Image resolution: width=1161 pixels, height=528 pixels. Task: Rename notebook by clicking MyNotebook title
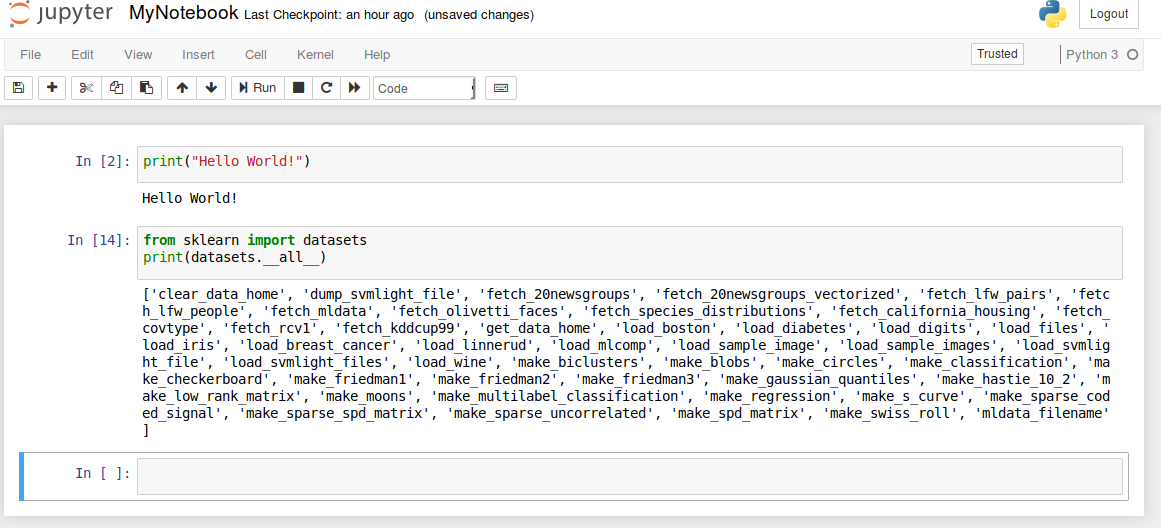184,13
